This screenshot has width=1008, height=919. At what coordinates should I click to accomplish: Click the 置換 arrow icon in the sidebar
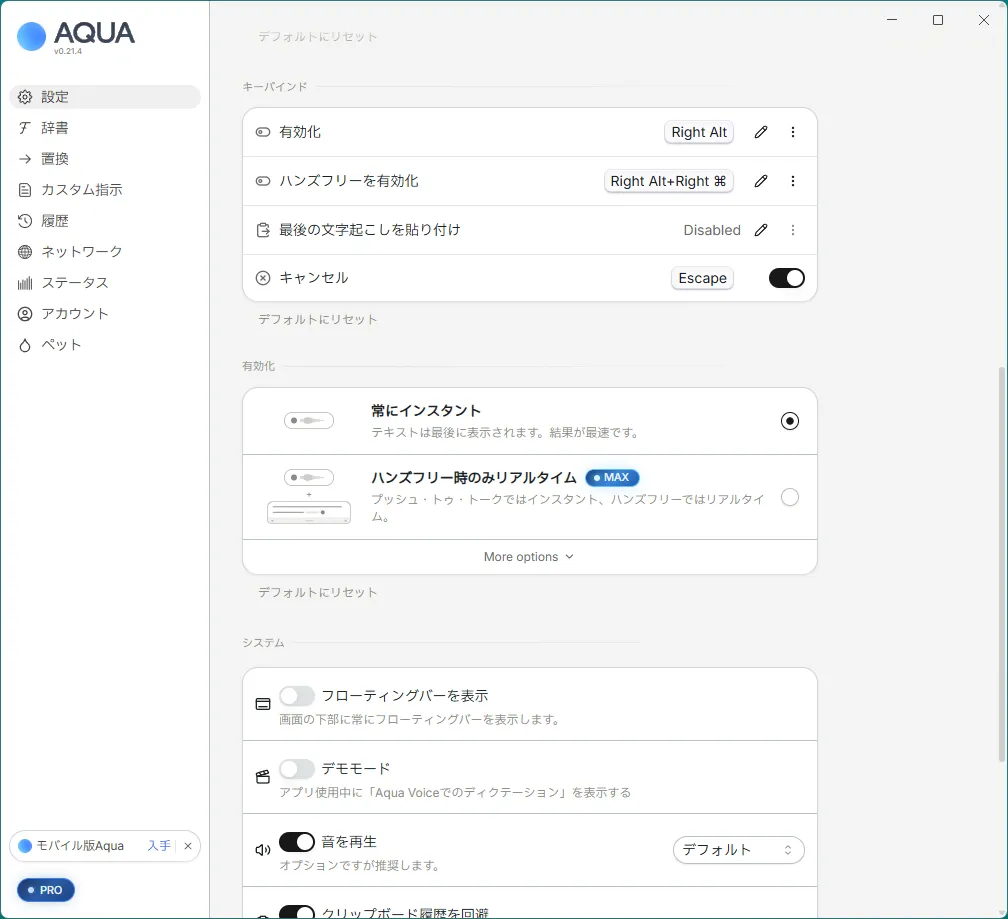point(25,159)
